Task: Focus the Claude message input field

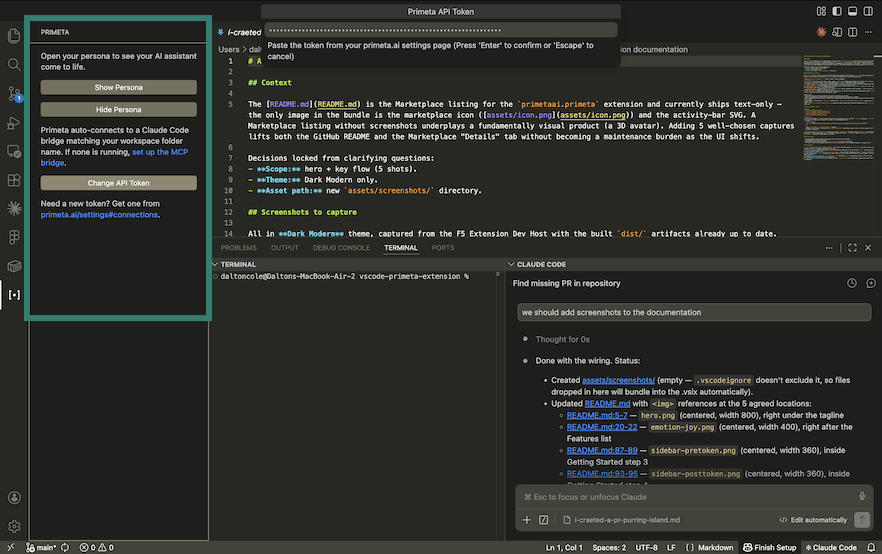Action: 689,497
